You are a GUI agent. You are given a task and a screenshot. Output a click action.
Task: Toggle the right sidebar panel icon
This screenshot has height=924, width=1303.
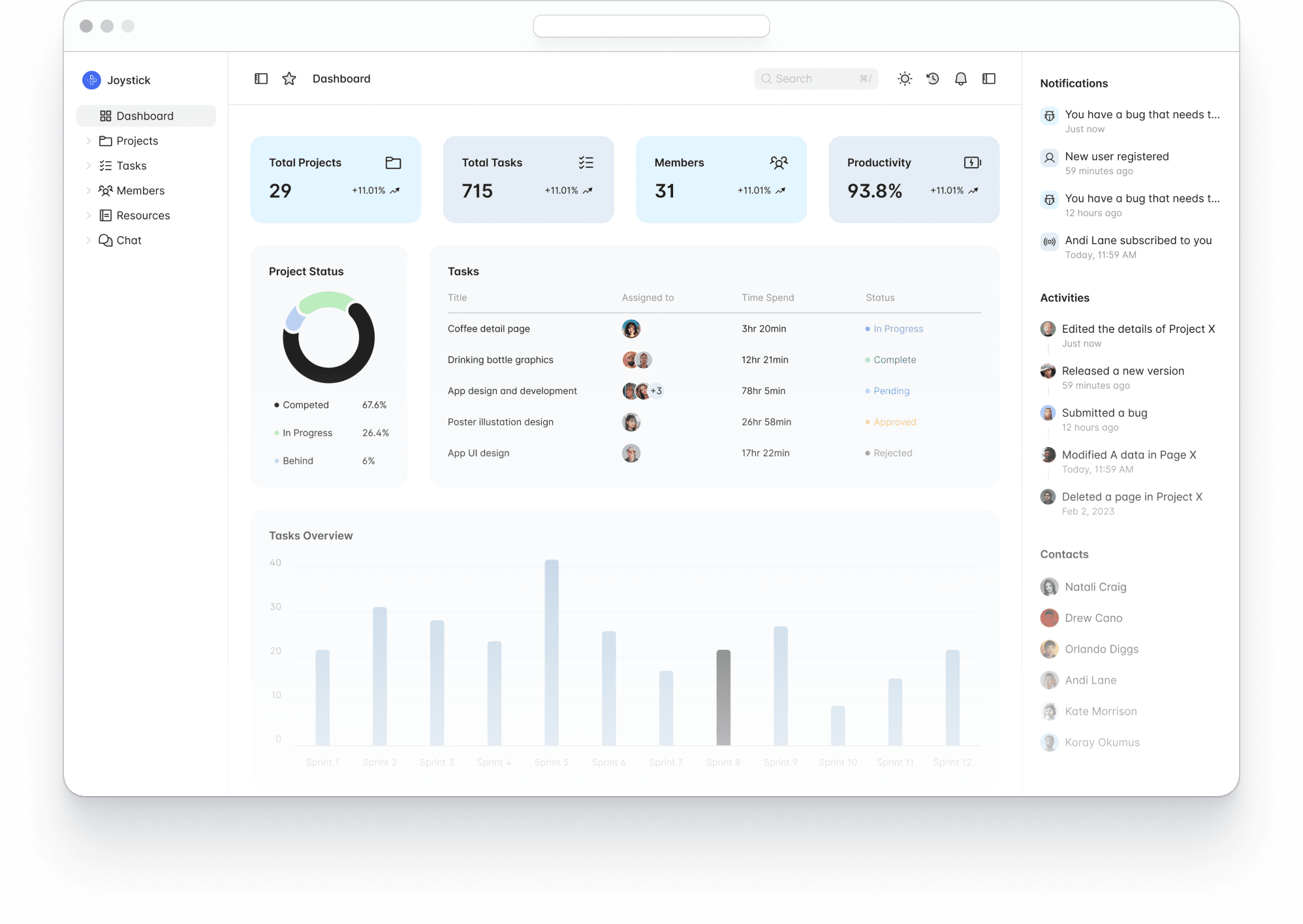click(x=989, y=79)
